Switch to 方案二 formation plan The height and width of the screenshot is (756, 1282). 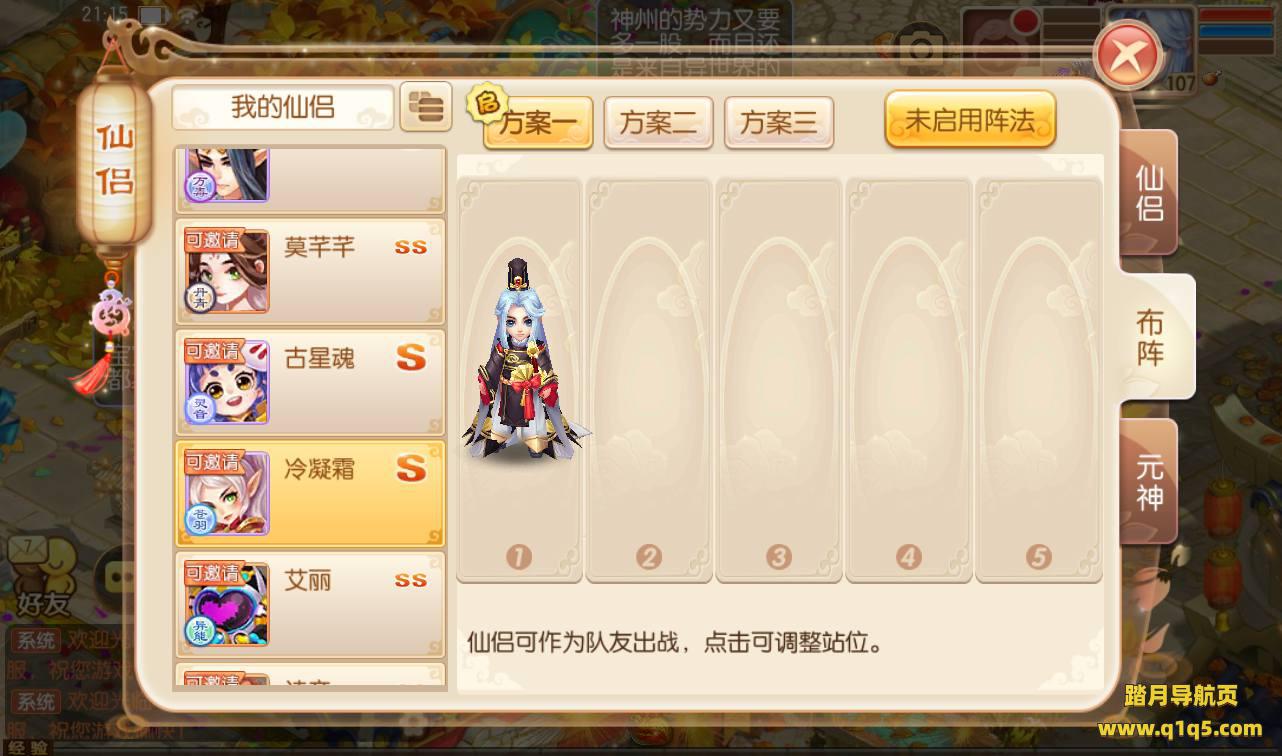(x=658, y=122)
